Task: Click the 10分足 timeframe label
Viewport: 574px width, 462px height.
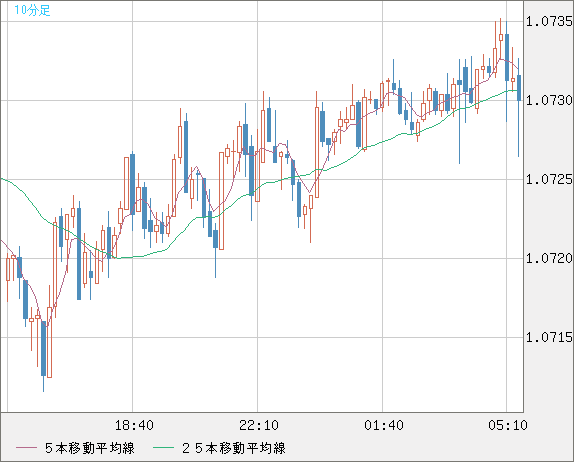Action: pyautogui.click(x=32, y=10)
